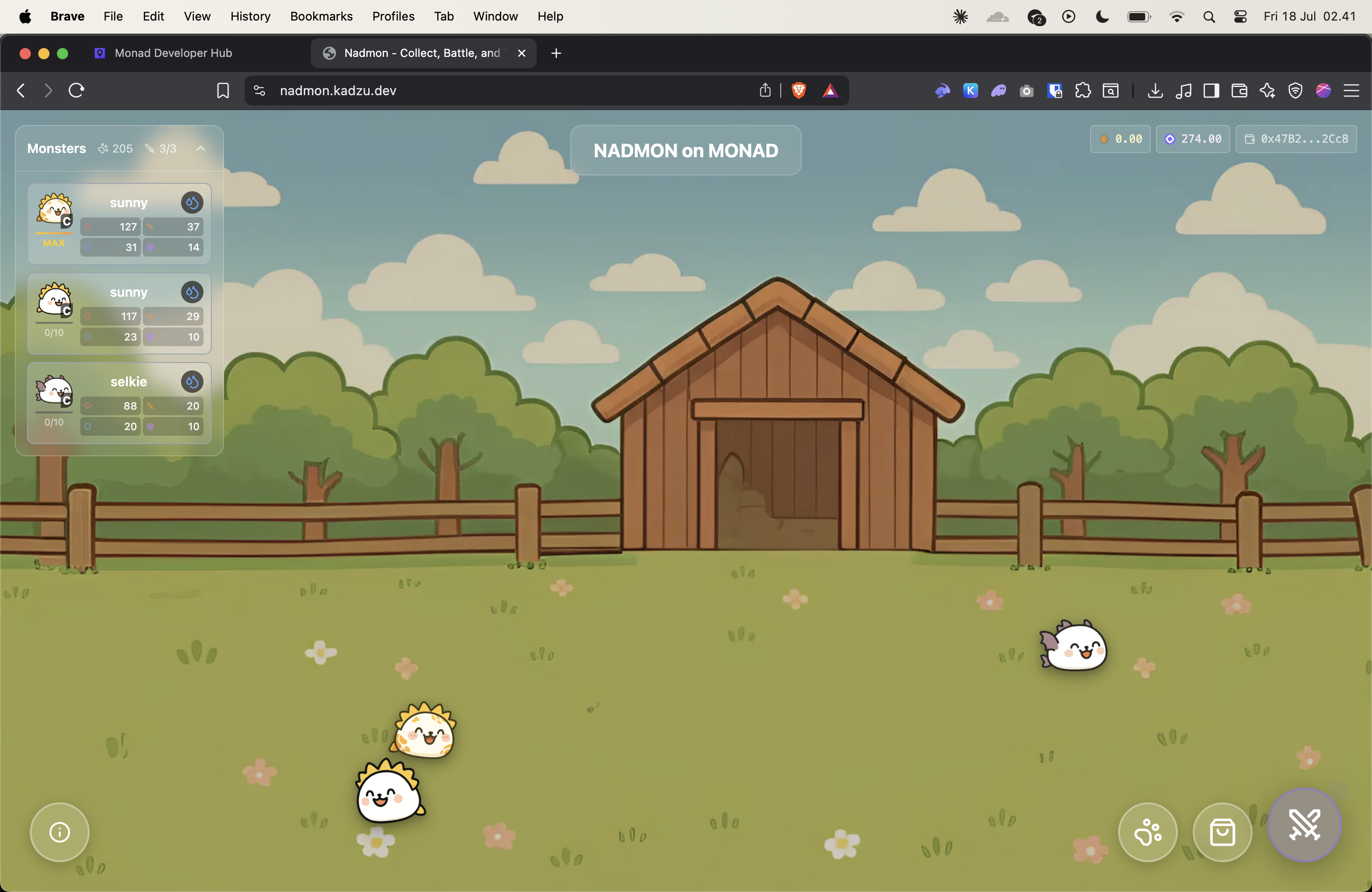The image size is (1372, 892).
Task: Click the camera extension icon
Action: pyautogui.click(x=1027, y=91)
